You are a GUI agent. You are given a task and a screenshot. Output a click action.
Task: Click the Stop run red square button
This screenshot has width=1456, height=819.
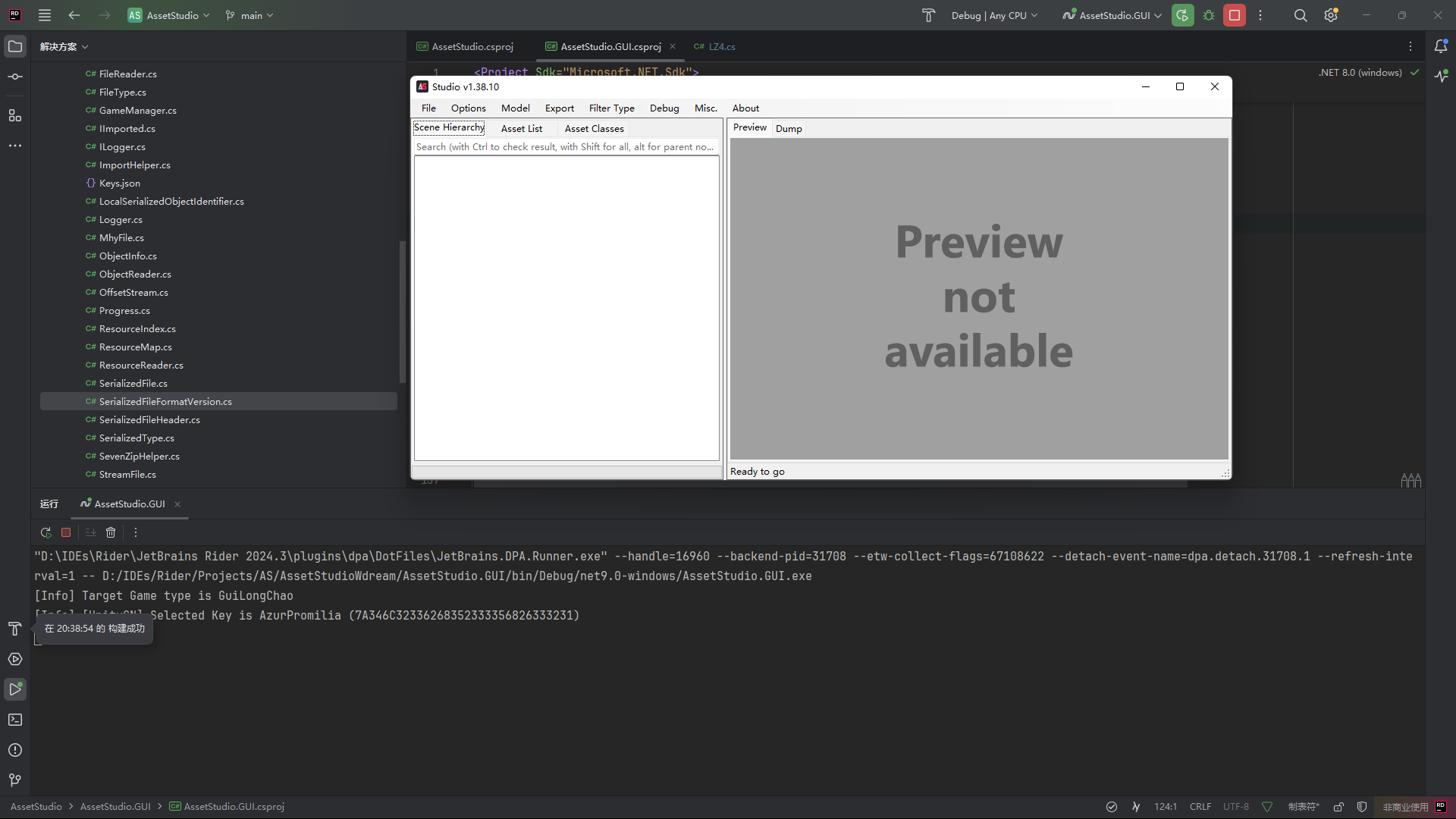pyautogui.click(x=1234, y=15)
